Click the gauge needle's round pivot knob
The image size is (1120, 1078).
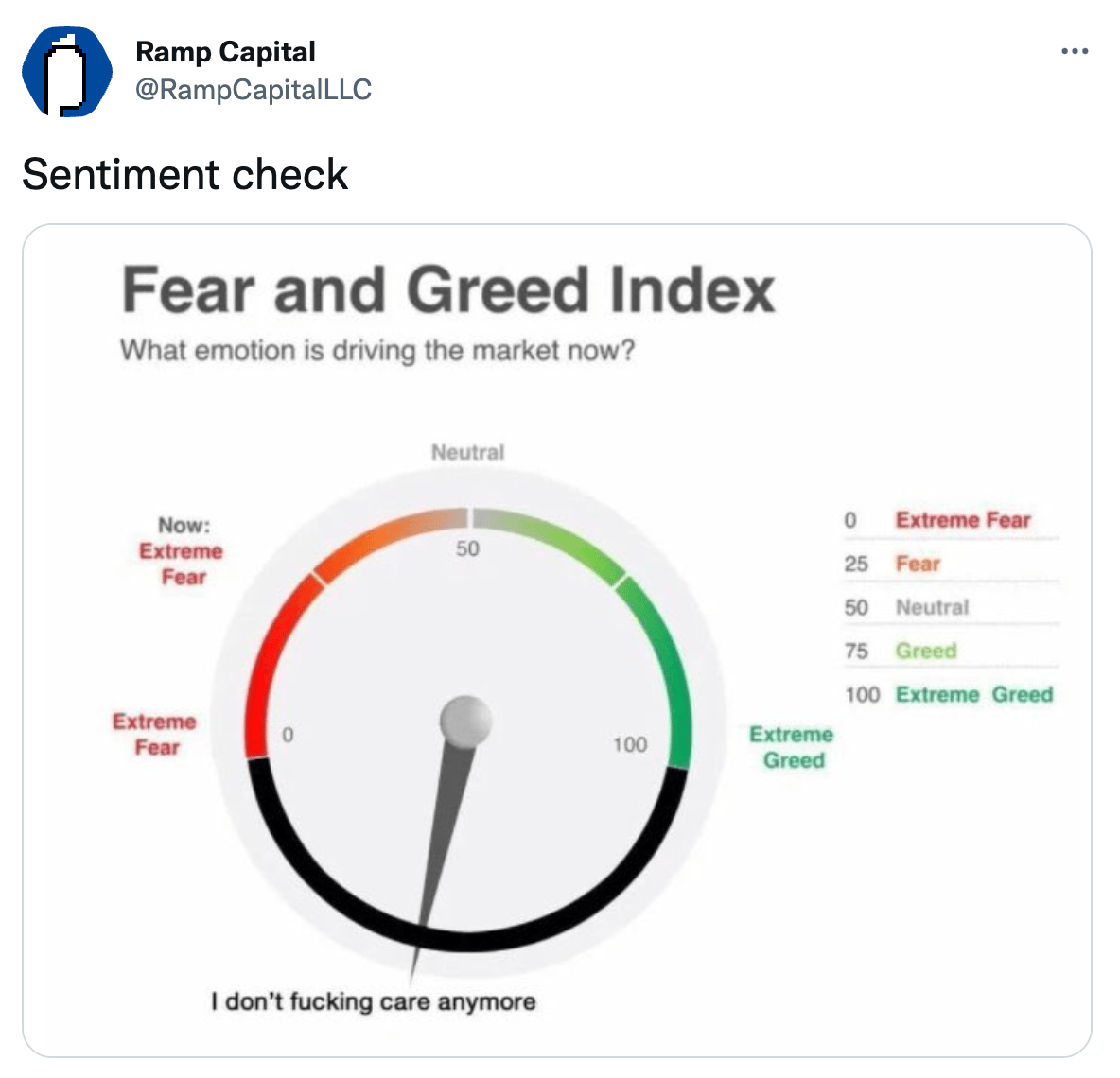[465, 721]
